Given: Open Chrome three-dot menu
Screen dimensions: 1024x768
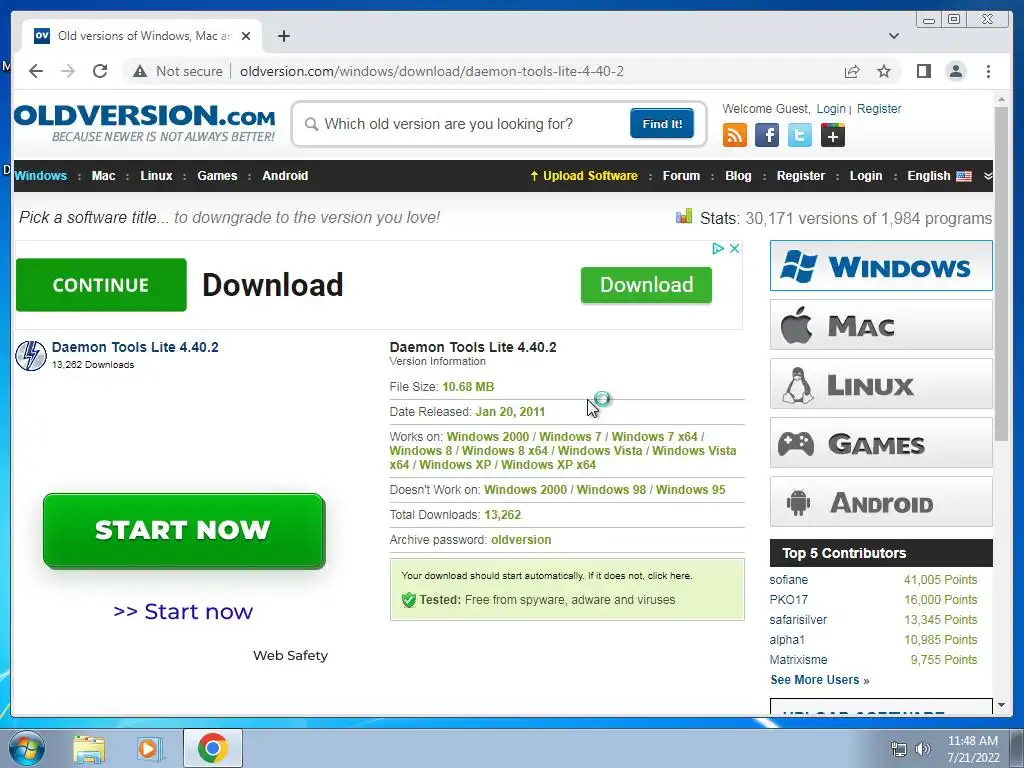Looking at the screenshot, I should tap(988, 71).
